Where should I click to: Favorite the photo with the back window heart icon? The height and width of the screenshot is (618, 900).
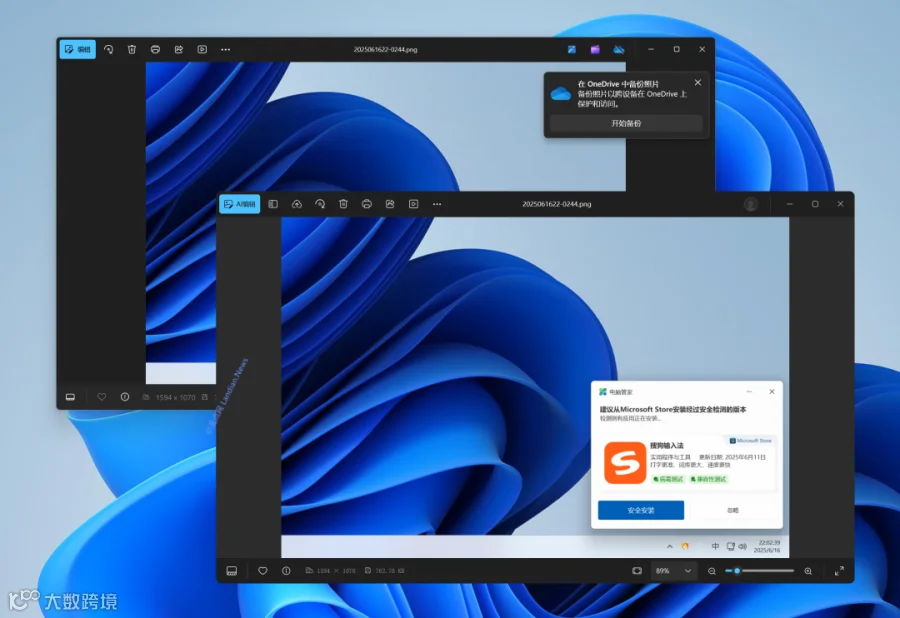(x=102, y=397)
